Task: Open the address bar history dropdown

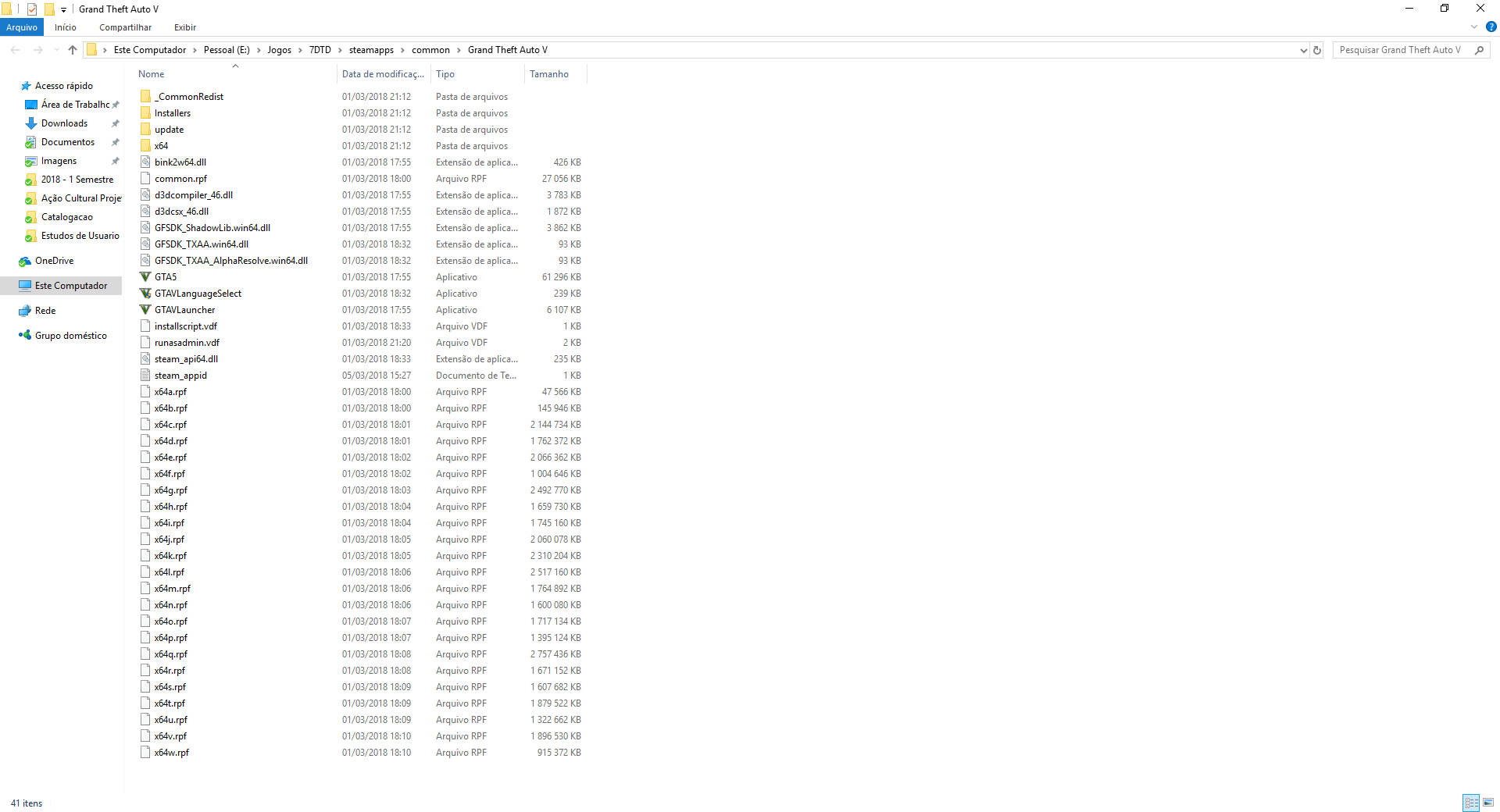Action: (x=1303, y=50)
